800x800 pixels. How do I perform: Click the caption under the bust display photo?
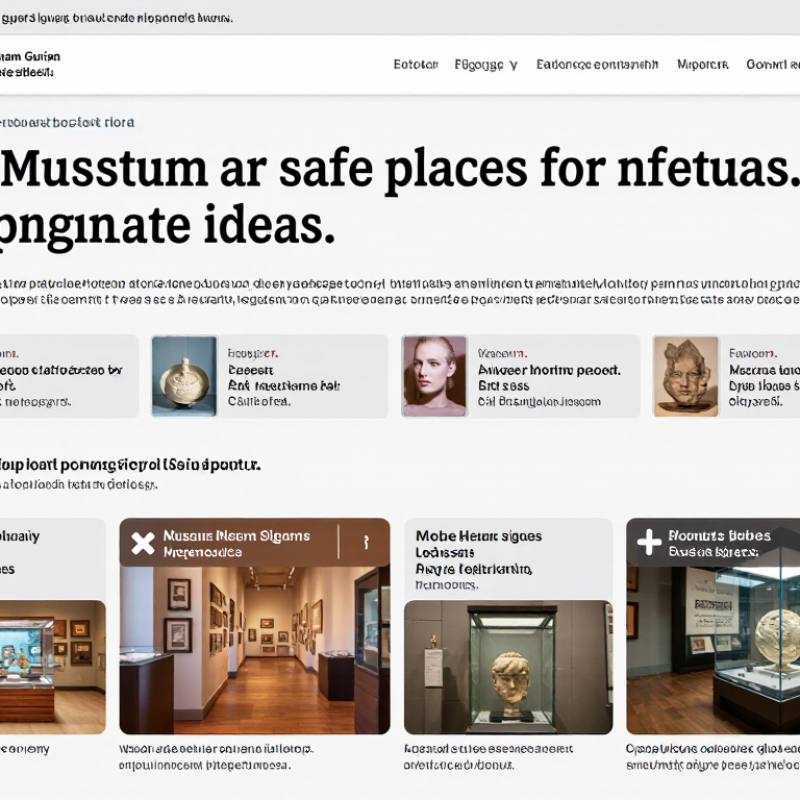[488, 757]
